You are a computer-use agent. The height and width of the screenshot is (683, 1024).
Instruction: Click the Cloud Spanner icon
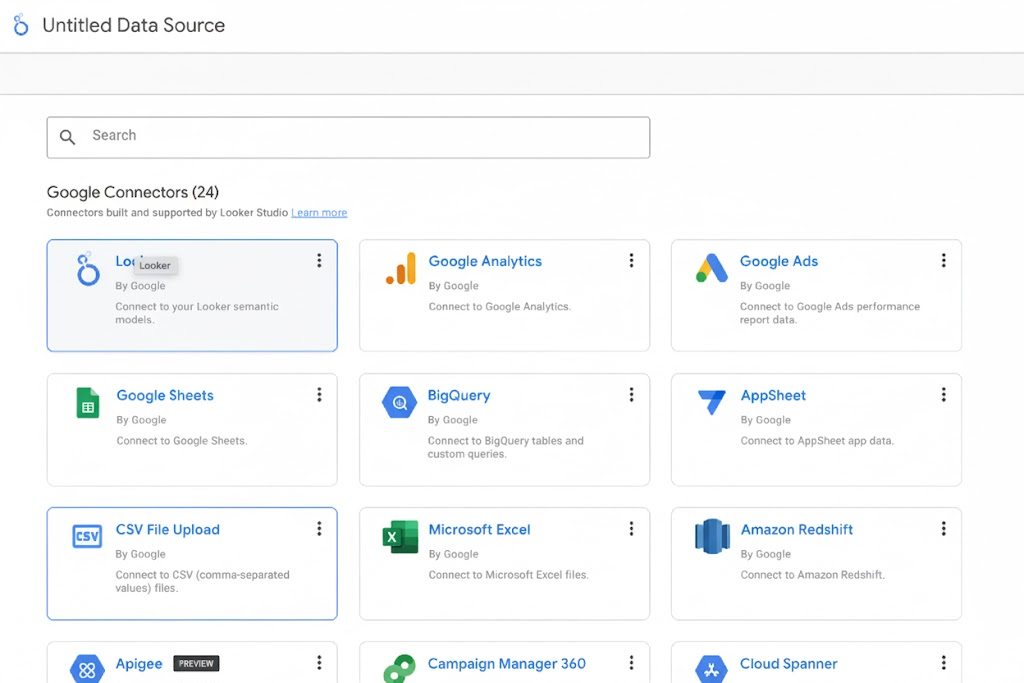click(712, 669)
